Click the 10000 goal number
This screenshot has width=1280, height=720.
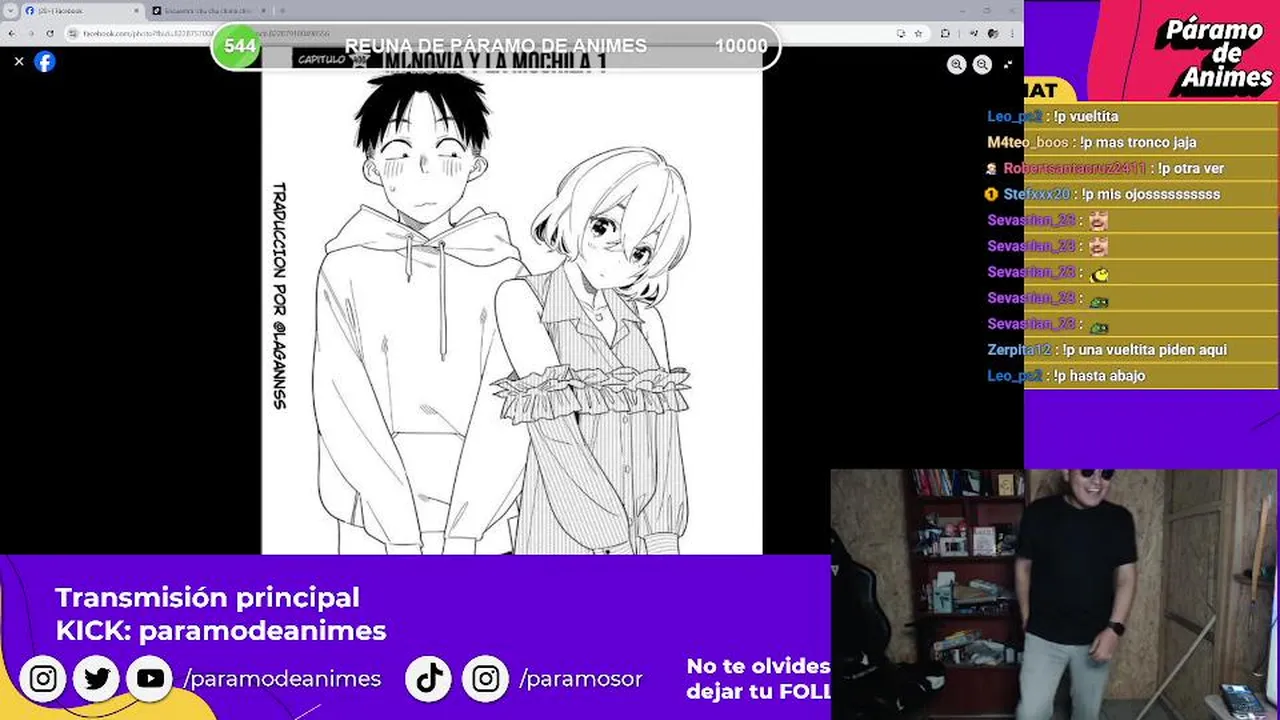click(741, 46)
